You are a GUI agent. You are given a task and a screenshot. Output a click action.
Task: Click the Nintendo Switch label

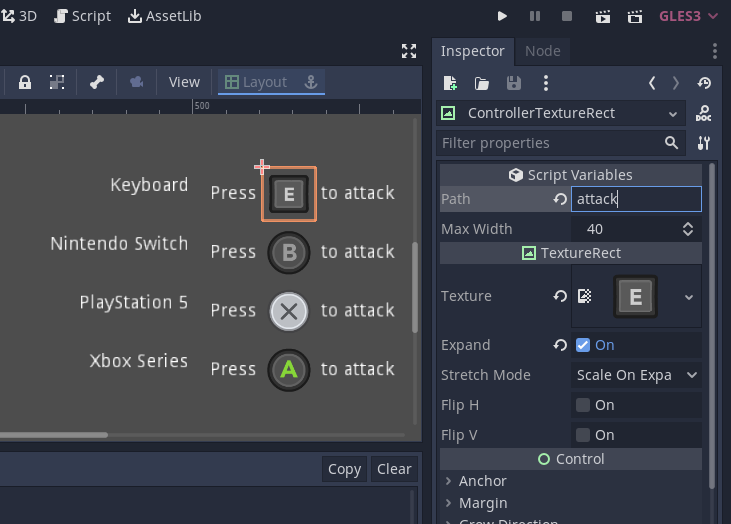(119, 243)
